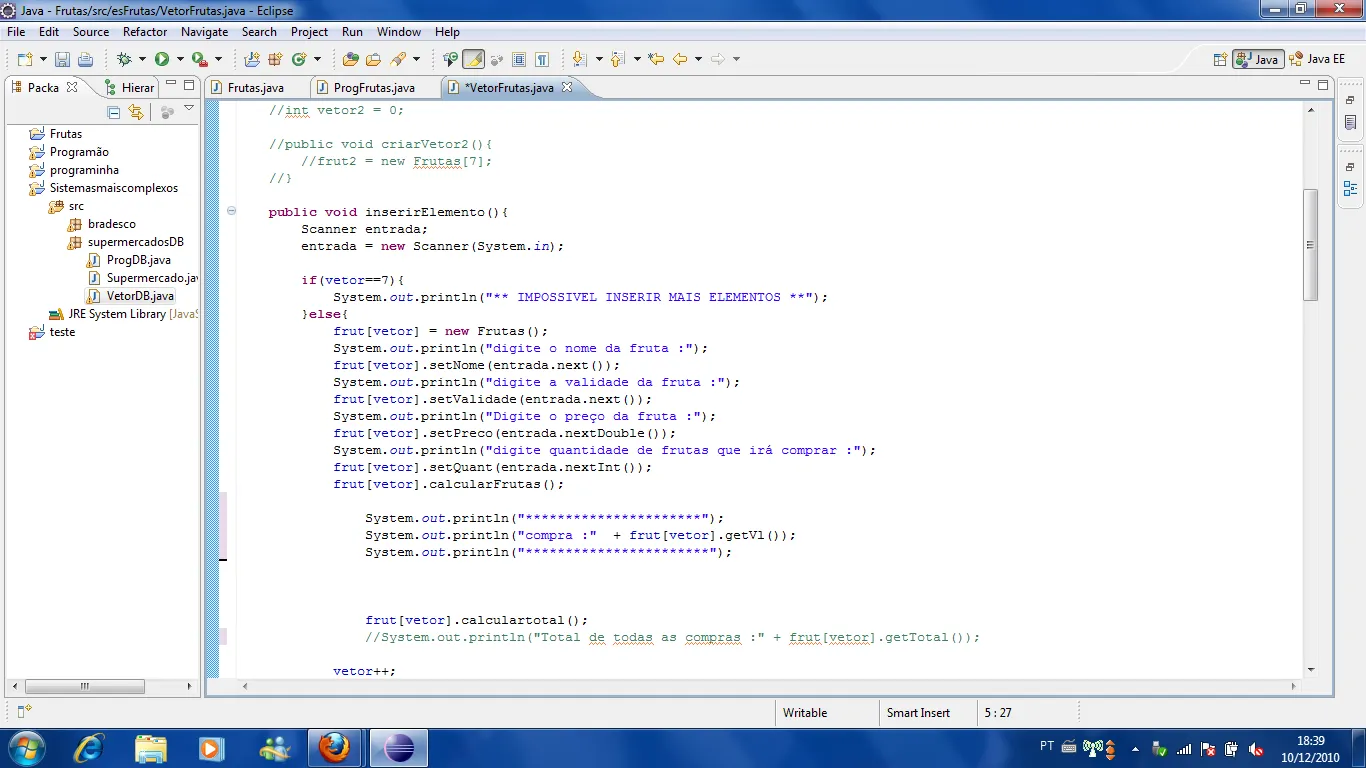Open the Project menu
This screenshot has height=768, width=1366.
click(309, 32)
